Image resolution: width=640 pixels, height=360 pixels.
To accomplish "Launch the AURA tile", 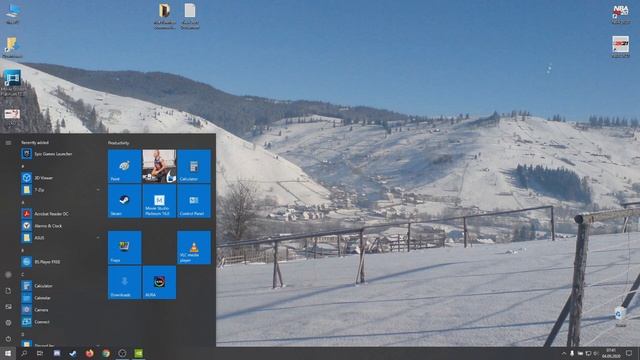I will 159,282.
